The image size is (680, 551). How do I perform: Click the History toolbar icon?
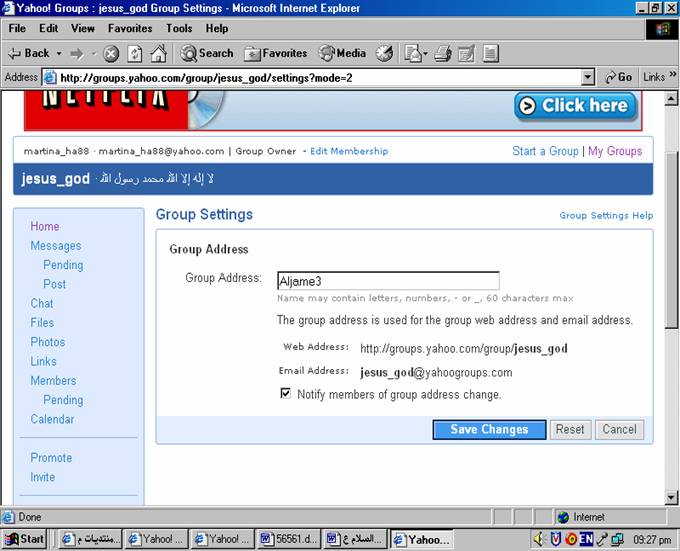pos(384,53)
